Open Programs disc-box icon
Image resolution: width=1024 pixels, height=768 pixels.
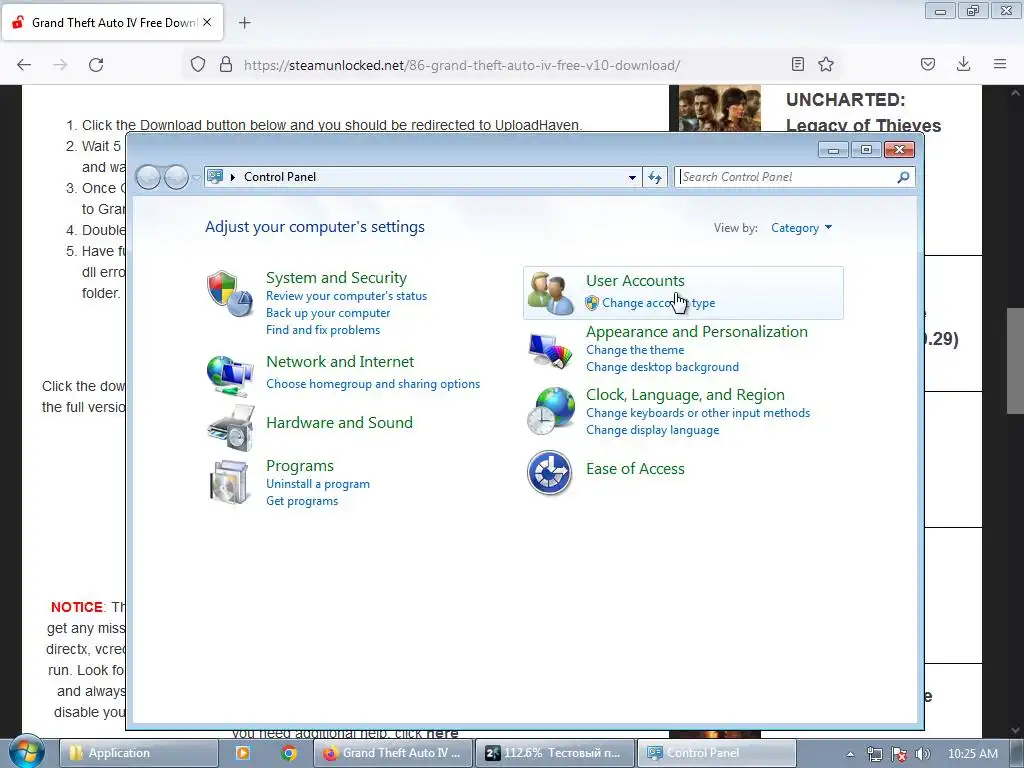[x=229, y=482]
